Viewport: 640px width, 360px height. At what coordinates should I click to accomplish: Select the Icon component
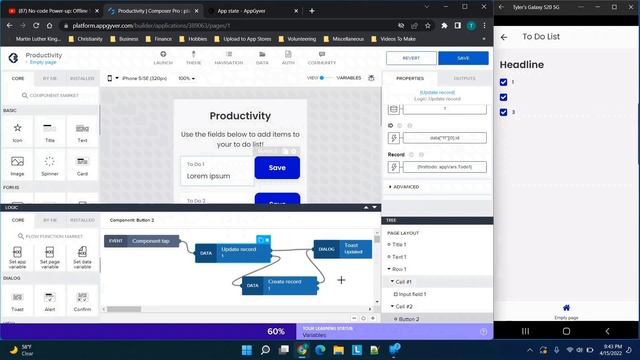[17, 132]
